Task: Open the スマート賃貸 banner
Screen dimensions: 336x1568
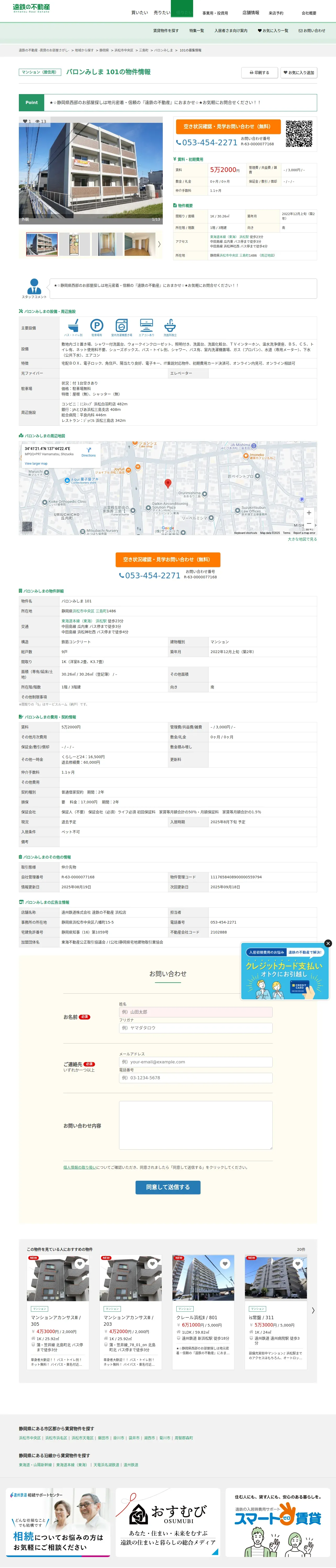Action: click(277, 1522)
